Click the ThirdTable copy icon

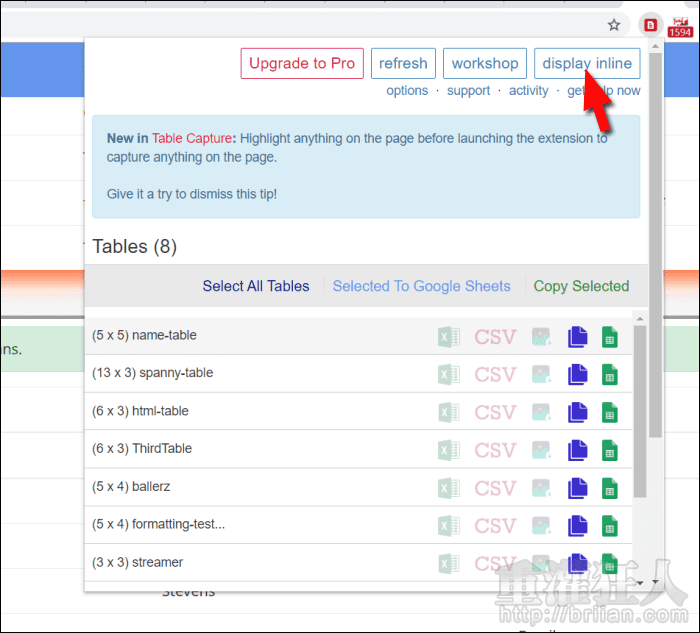pyautogui.click(x=577, y=450)
